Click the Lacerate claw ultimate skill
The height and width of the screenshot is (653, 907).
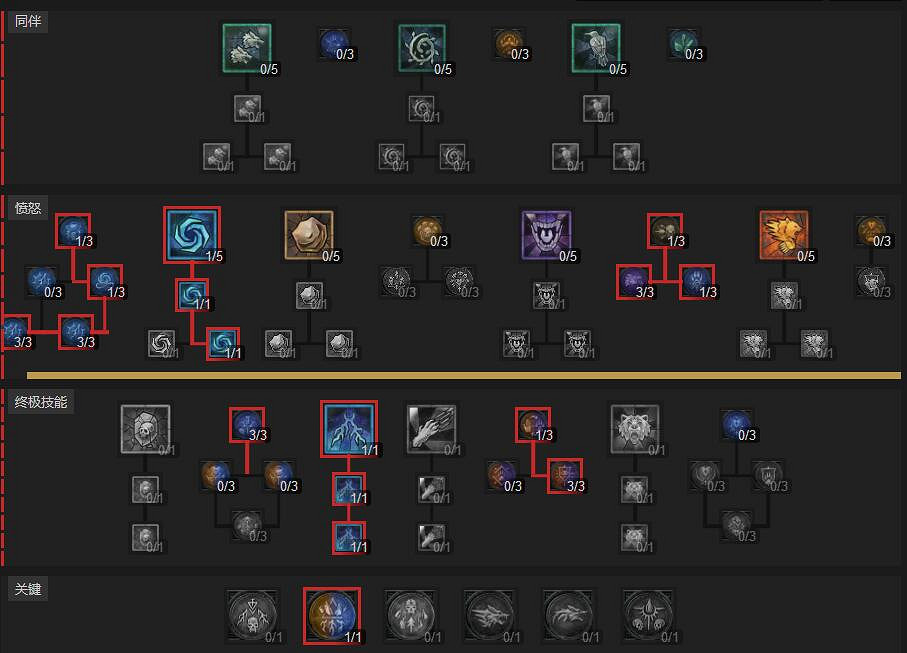click(431, 429)
